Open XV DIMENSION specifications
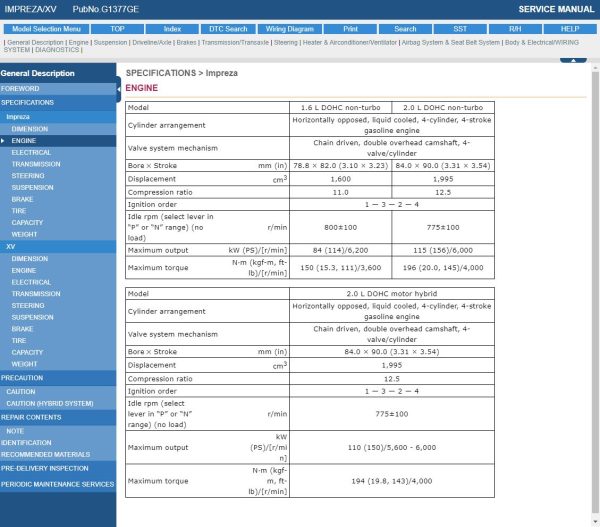This screenshot has height=527, width=600. [x=58, y=259]
